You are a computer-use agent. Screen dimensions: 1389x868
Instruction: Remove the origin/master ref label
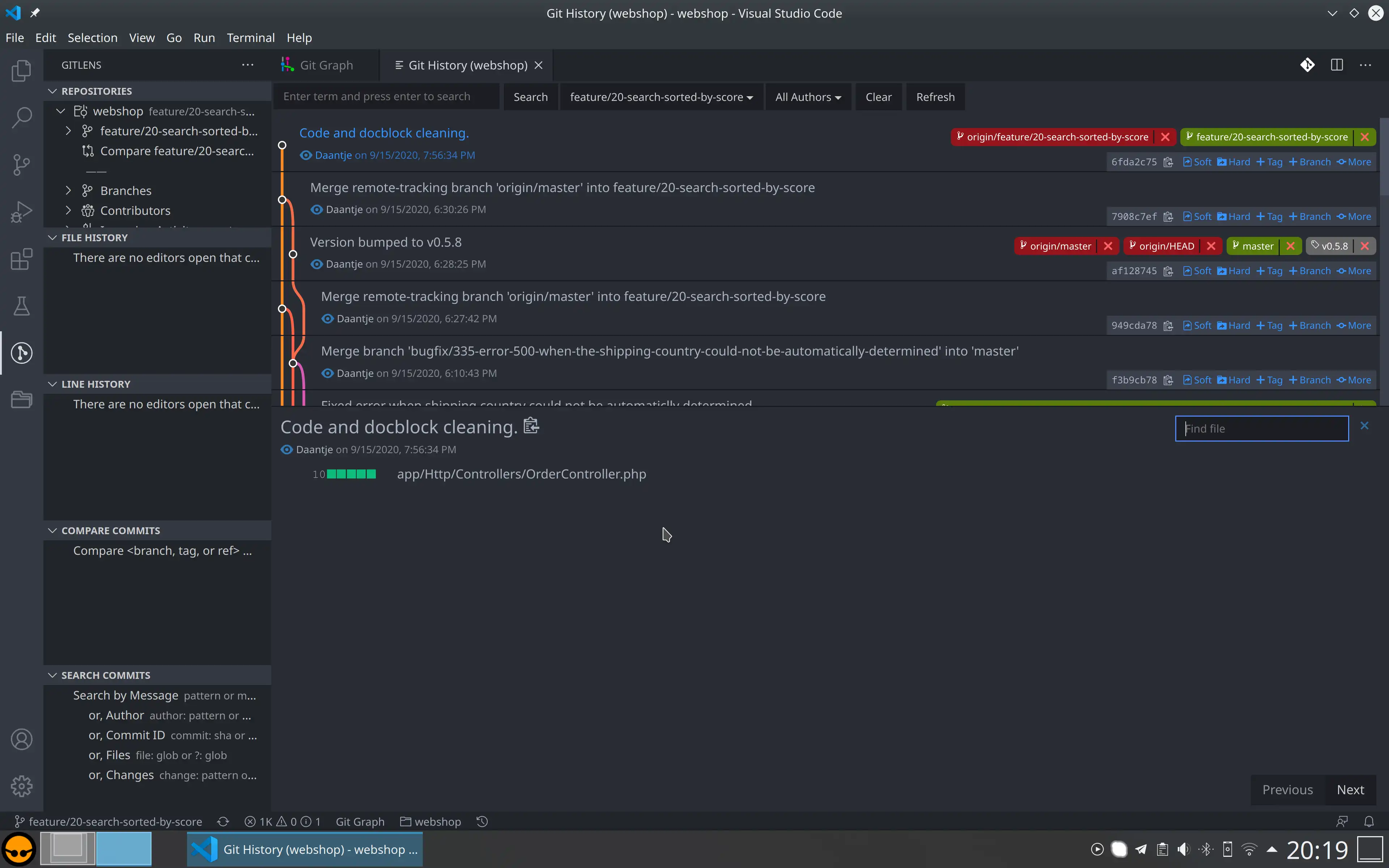tap(1108, 246)
